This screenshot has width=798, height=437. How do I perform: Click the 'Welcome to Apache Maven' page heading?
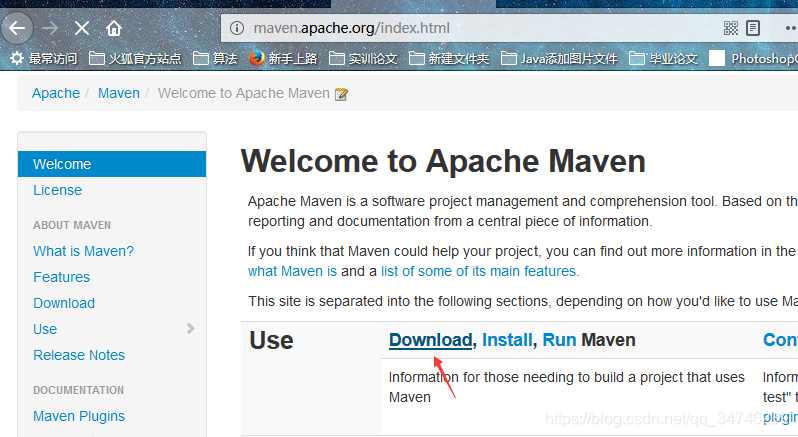443,161
